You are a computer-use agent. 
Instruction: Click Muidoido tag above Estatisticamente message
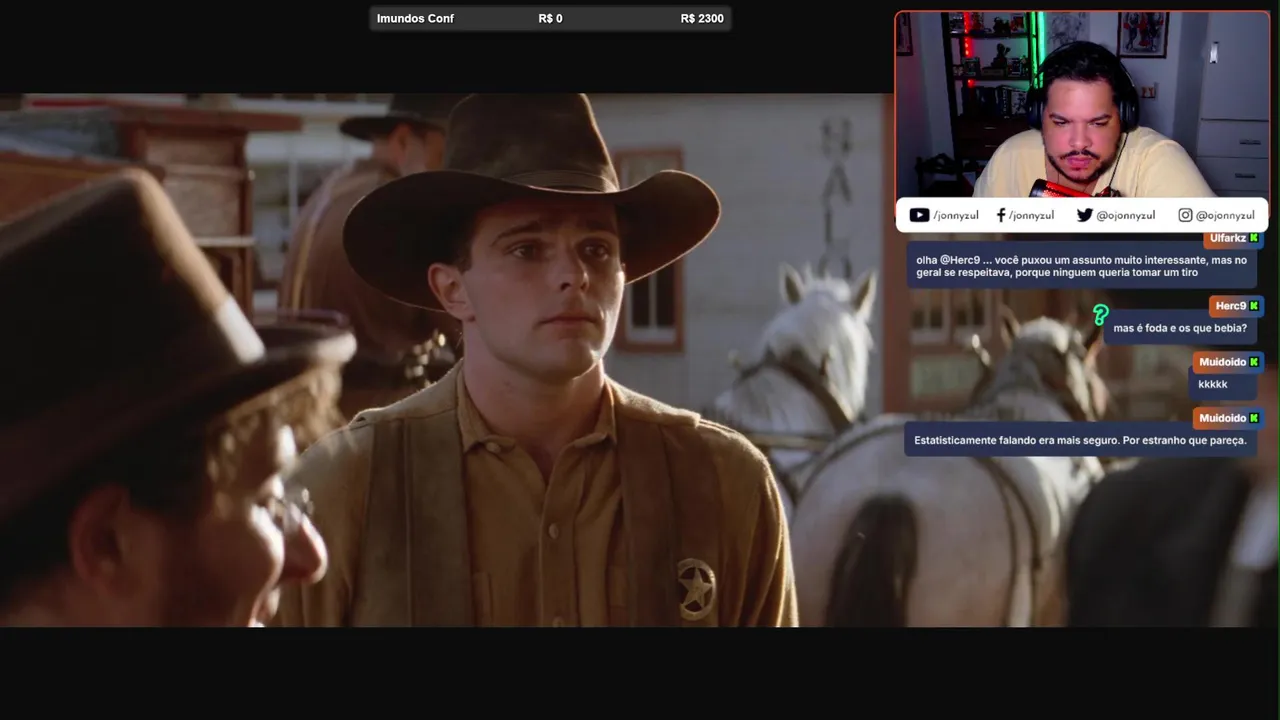tap(1228, 418)
